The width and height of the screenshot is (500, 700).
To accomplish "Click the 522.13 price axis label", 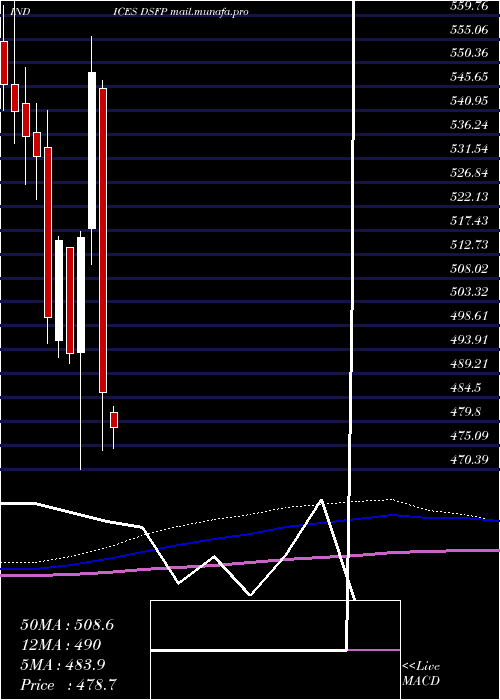I will (x=469, y=196).
